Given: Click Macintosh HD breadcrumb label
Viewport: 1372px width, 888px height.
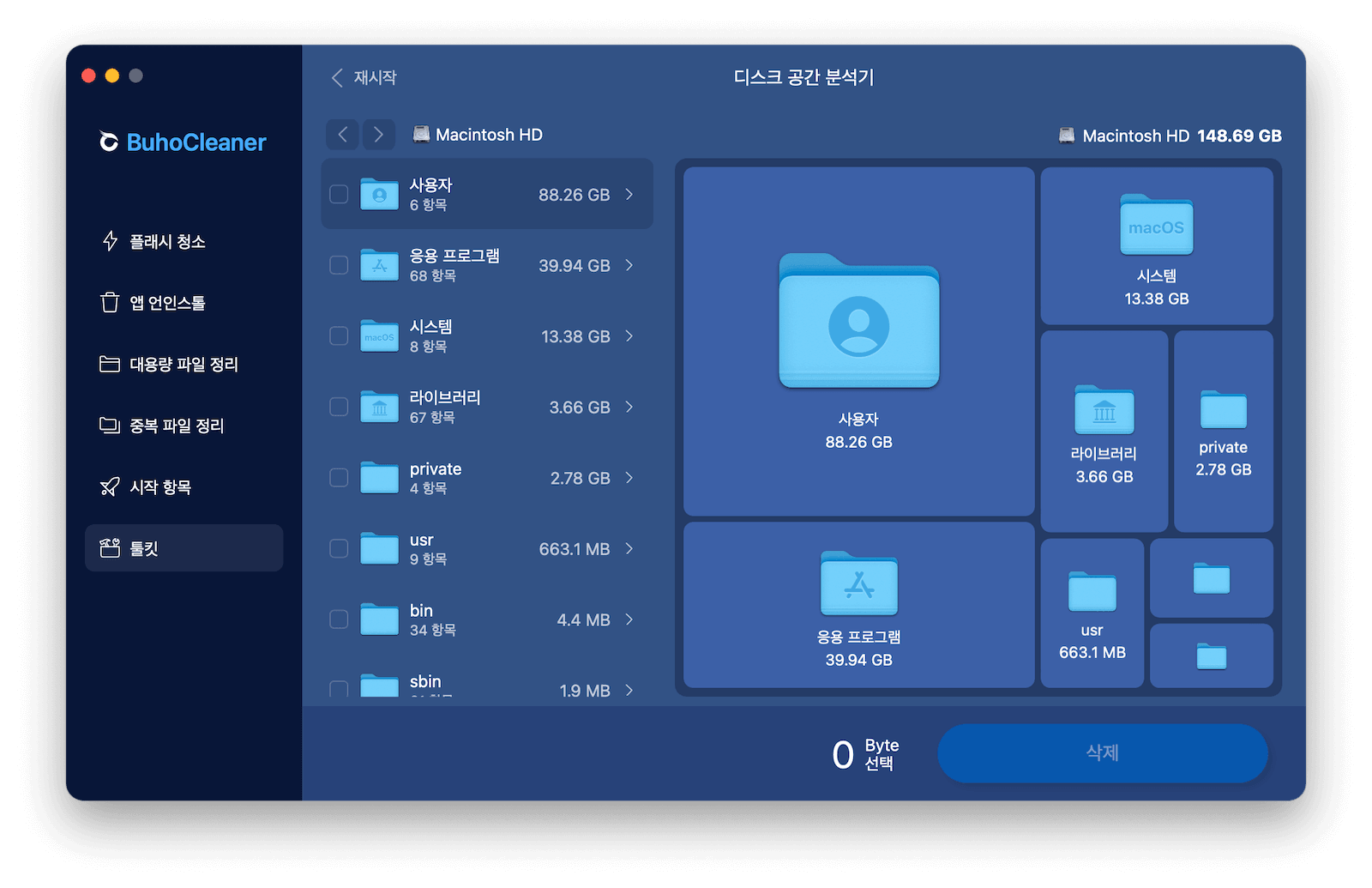Looking at the screenshot, I should [489, 135].
